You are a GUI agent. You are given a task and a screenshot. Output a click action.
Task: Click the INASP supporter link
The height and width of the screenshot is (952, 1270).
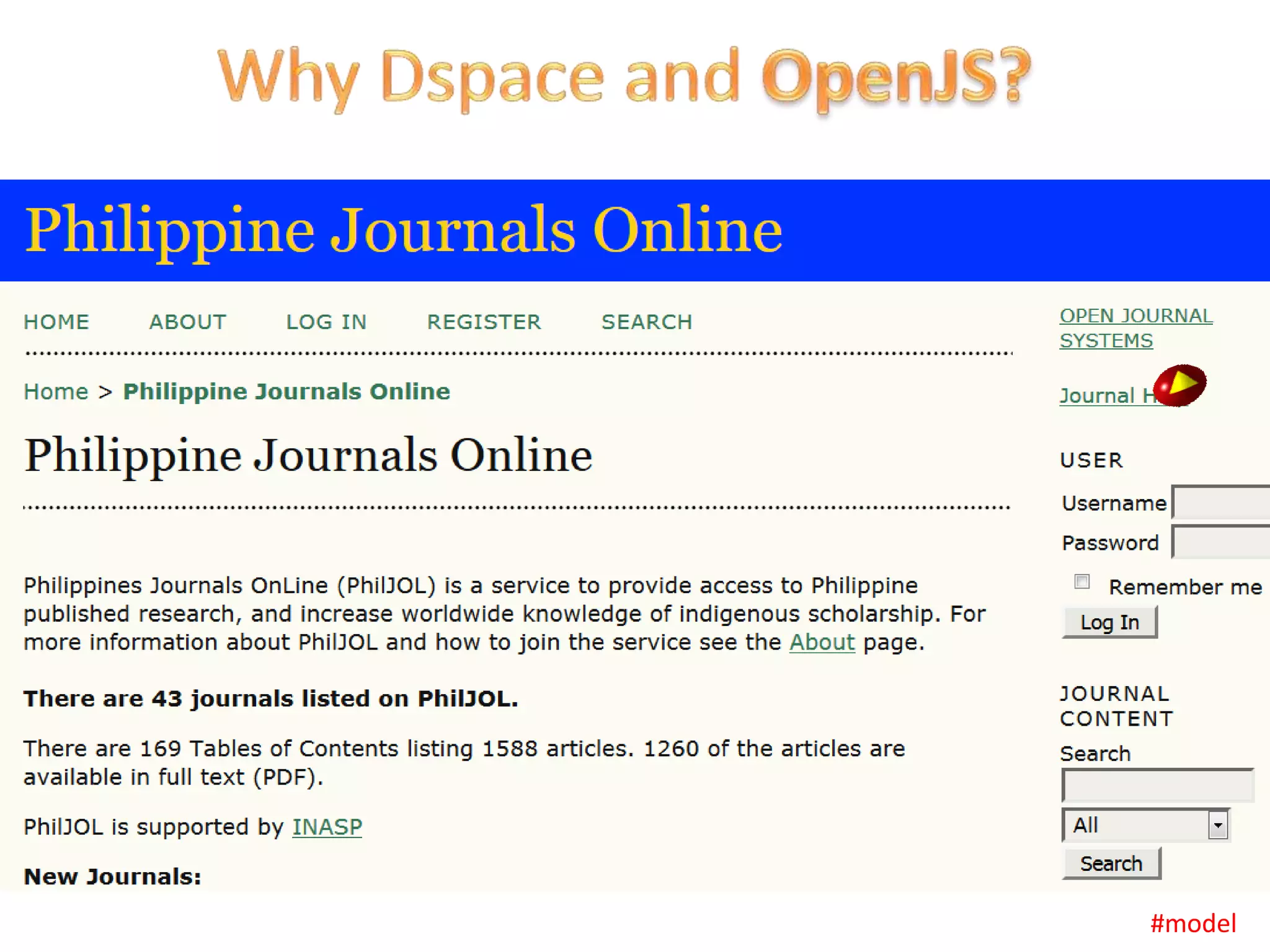point(327,827)
